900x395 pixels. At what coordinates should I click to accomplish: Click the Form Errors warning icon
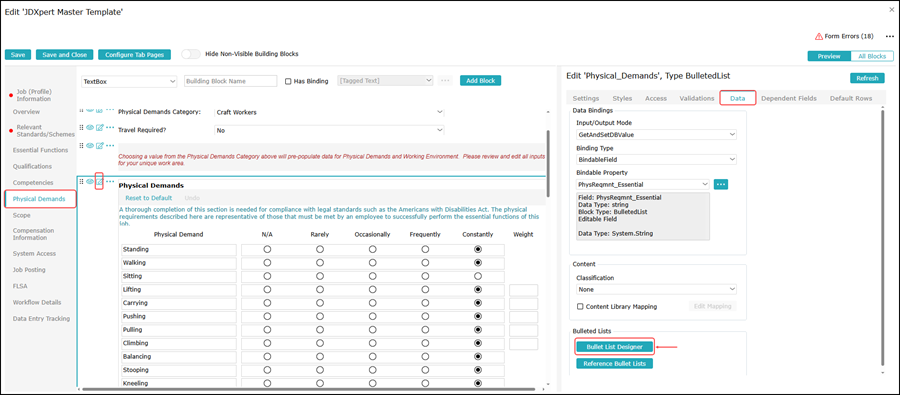tap(819, 36)
